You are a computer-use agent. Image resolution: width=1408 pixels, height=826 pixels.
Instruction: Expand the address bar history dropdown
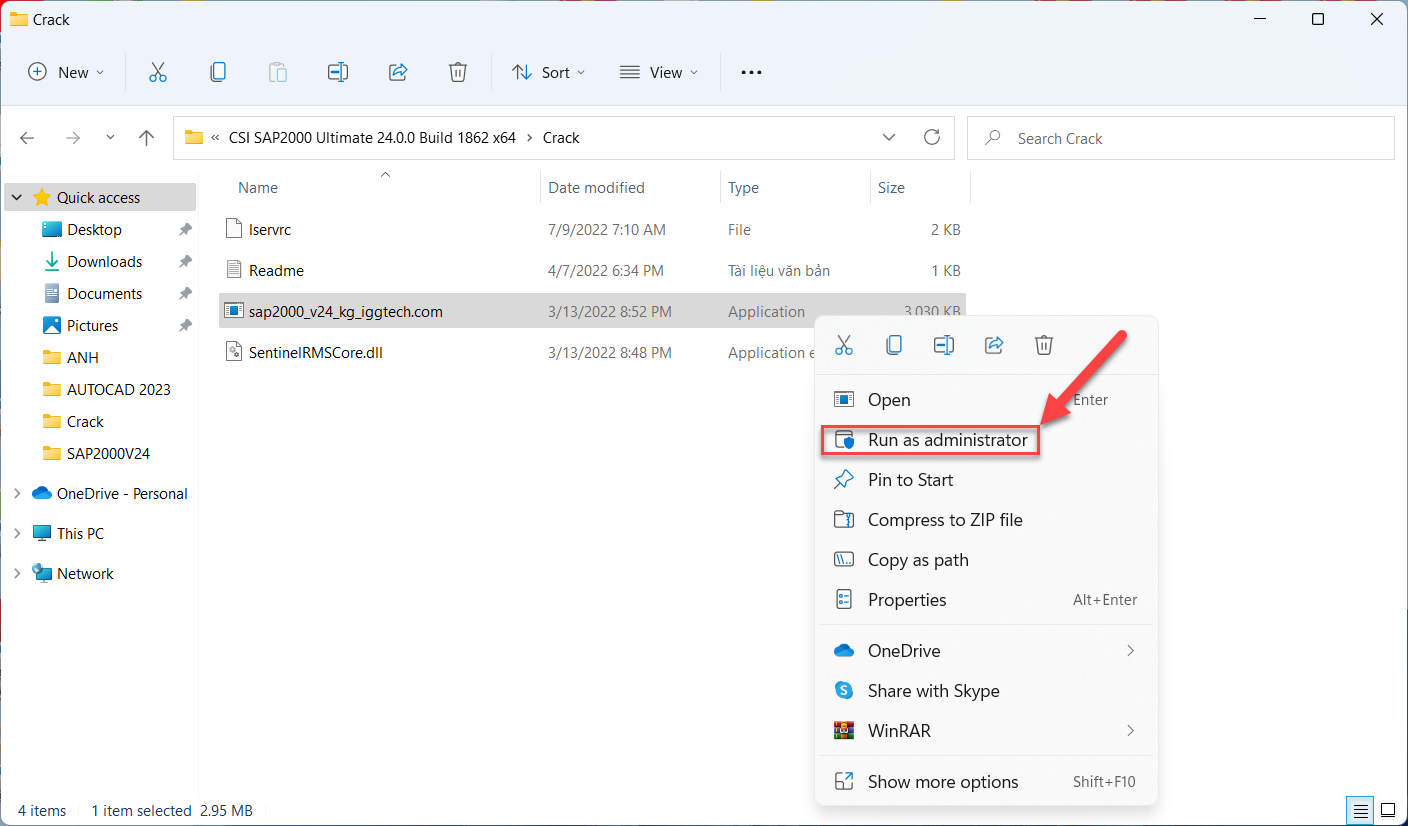click(x=889, y=138)
